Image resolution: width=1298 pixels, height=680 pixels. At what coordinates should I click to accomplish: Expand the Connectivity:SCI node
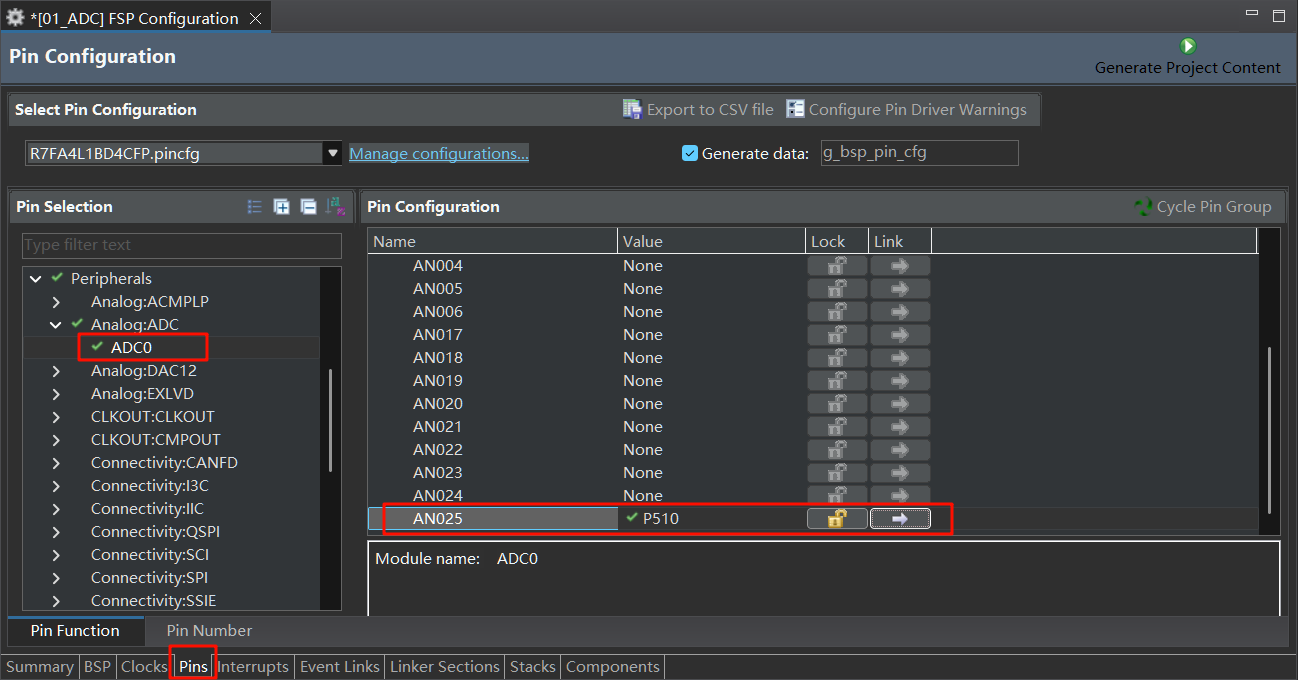[56, 555]
